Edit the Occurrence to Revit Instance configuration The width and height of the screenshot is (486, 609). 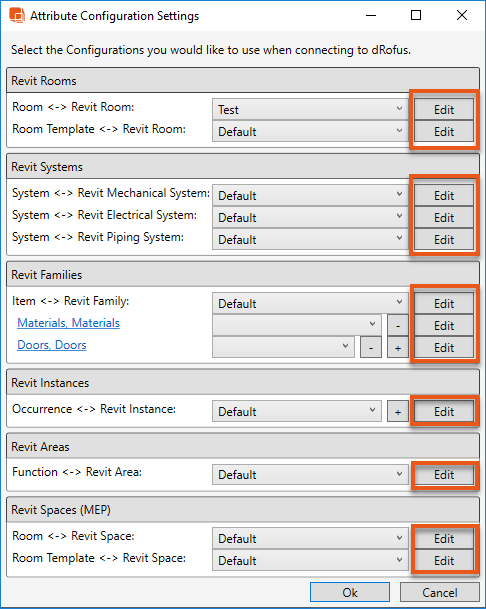point(444,412)
